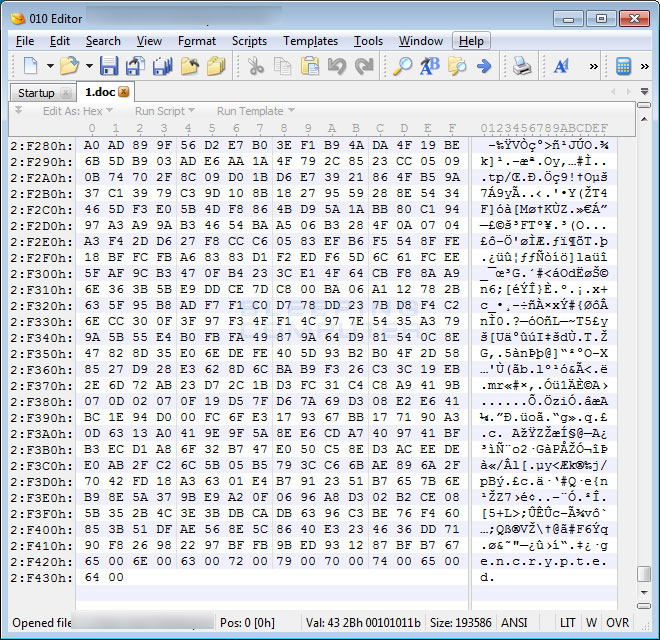Image resolution: width=660 pixels, height=640 pixels.
Task: Open the Run Script dropdown
Action: coord(165,111)
